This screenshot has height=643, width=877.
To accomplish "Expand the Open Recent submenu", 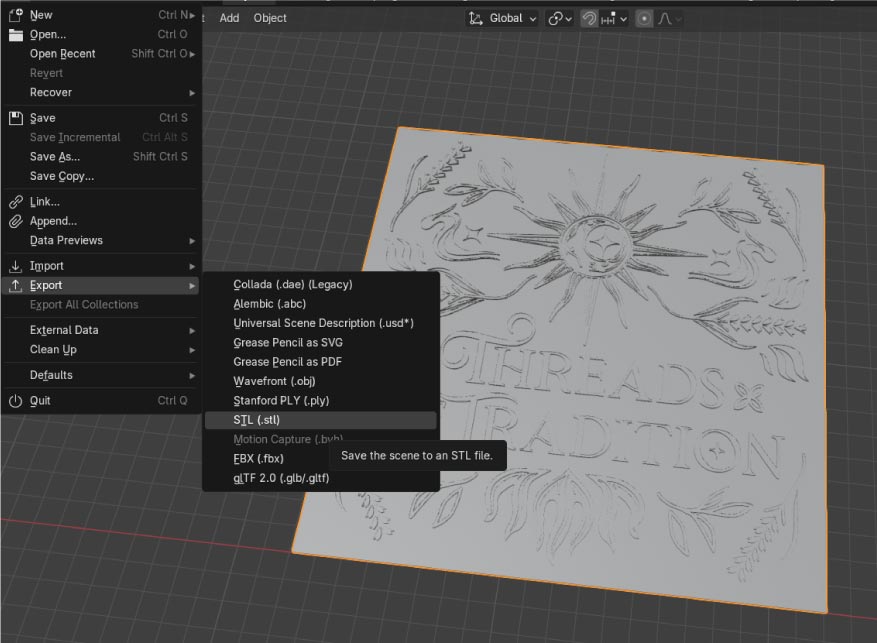I will pyautogui.click(x=101, y=54).
